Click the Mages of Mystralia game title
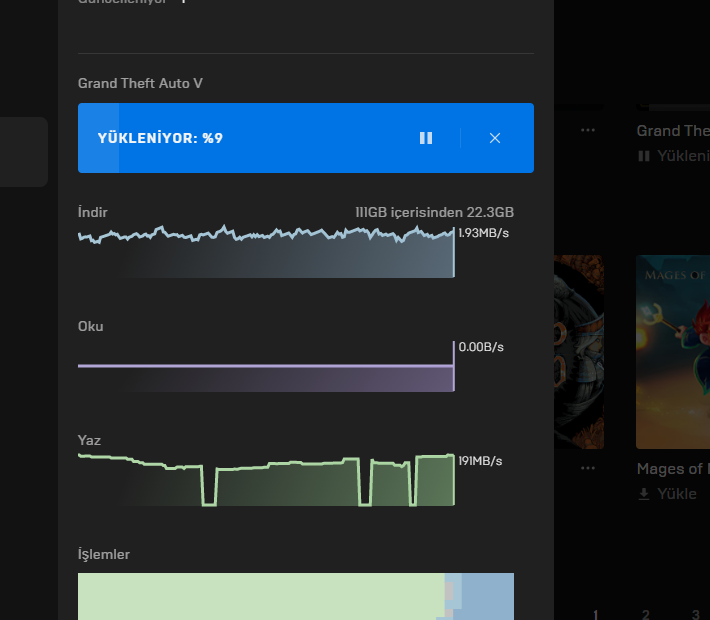 pos(673,469)
